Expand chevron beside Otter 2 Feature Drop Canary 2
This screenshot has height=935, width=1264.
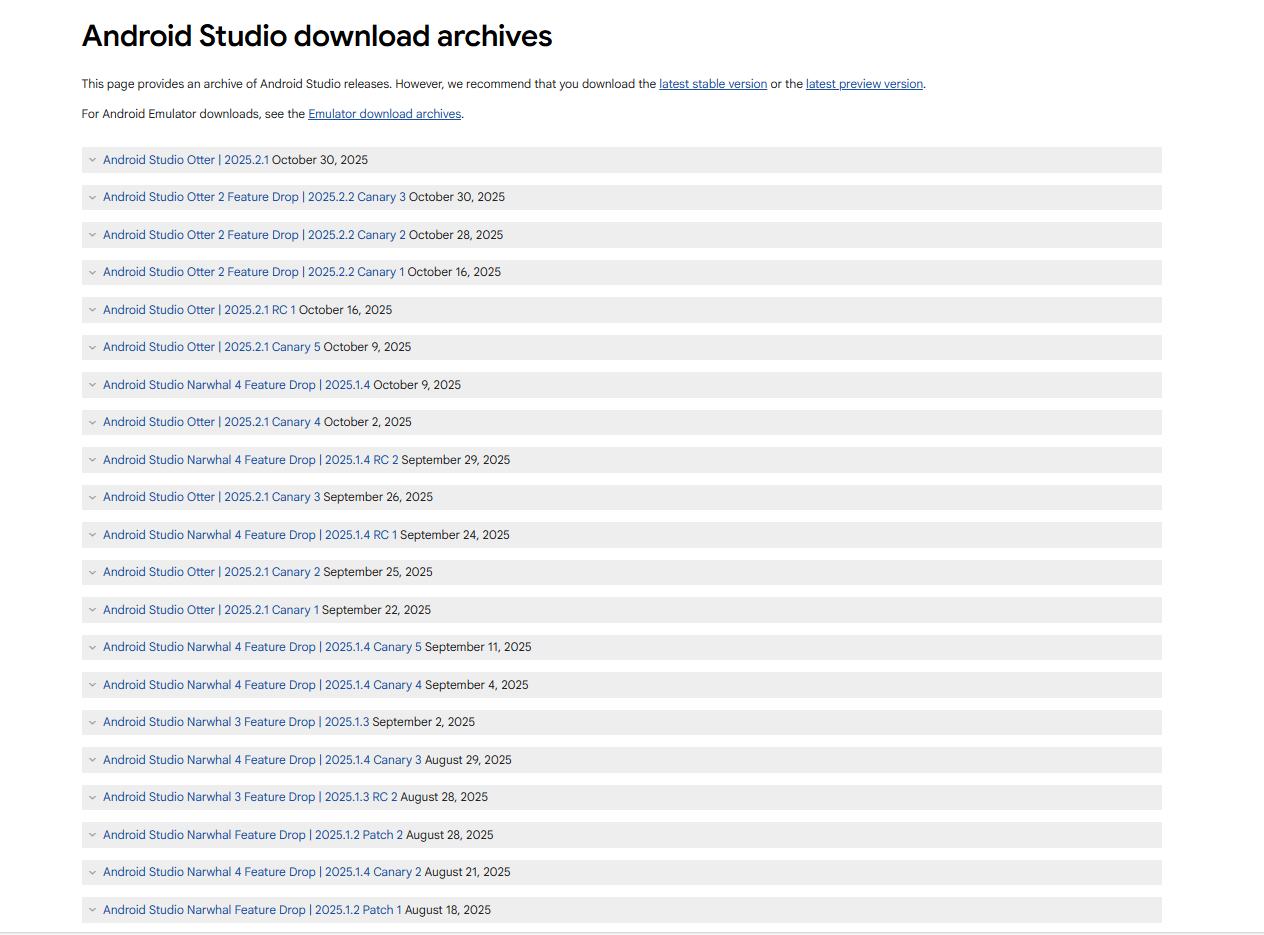[x=92, y=235]
